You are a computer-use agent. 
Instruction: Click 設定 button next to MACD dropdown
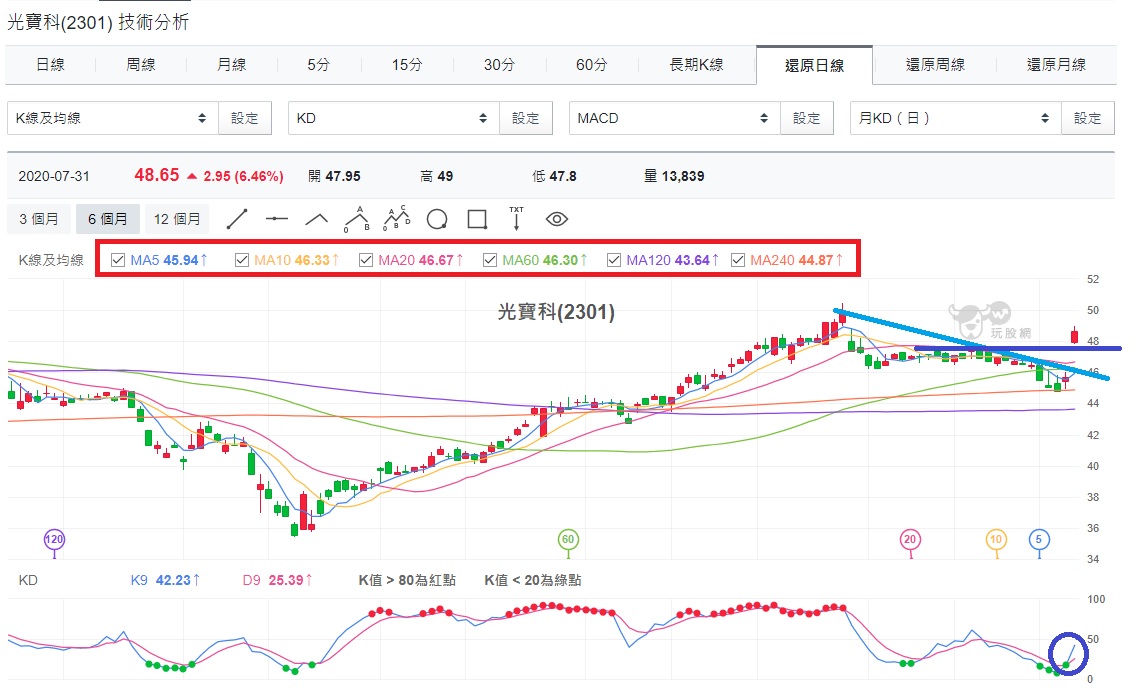click(x=806, y=118)
